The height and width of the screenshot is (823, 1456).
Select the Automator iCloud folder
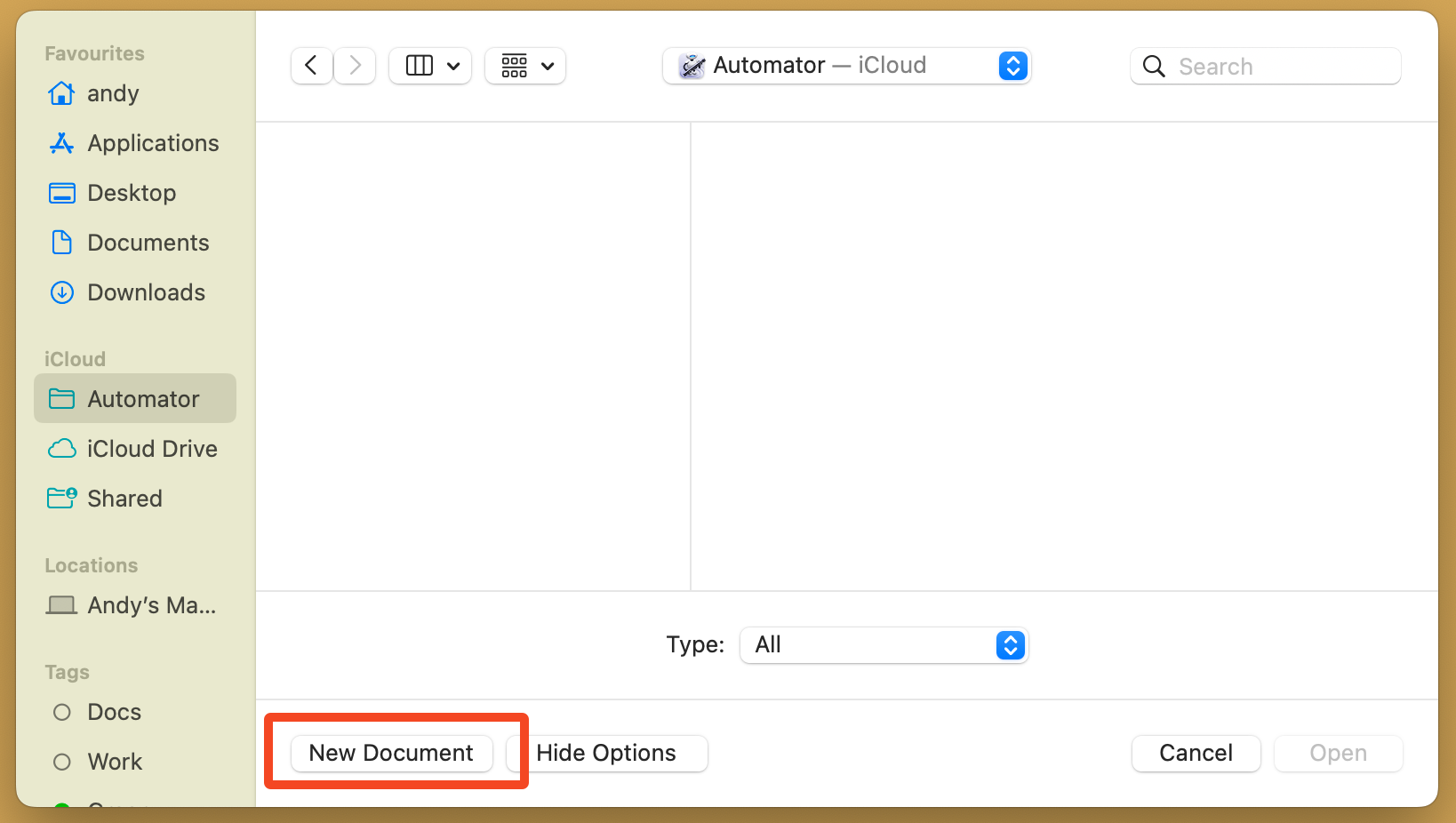tap(143, 398)
